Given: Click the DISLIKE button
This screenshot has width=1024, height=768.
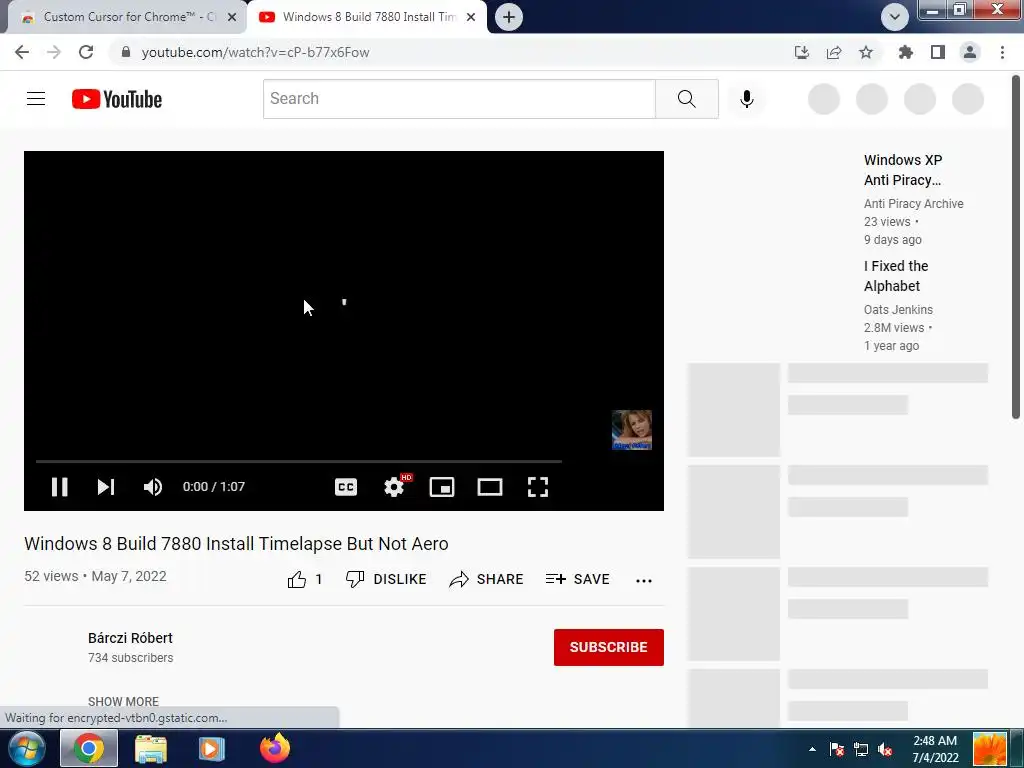Looking at the screenshot, I should pos(386,579).
